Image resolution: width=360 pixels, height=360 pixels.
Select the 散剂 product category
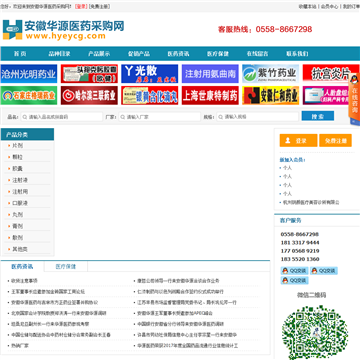click(x=18, y=238)
